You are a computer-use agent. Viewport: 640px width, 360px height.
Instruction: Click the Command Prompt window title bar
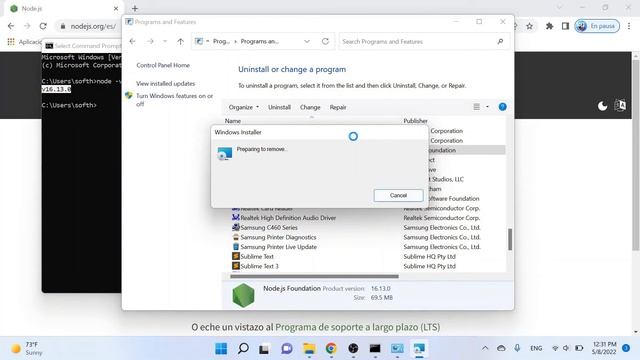click(x=82, y=46)
